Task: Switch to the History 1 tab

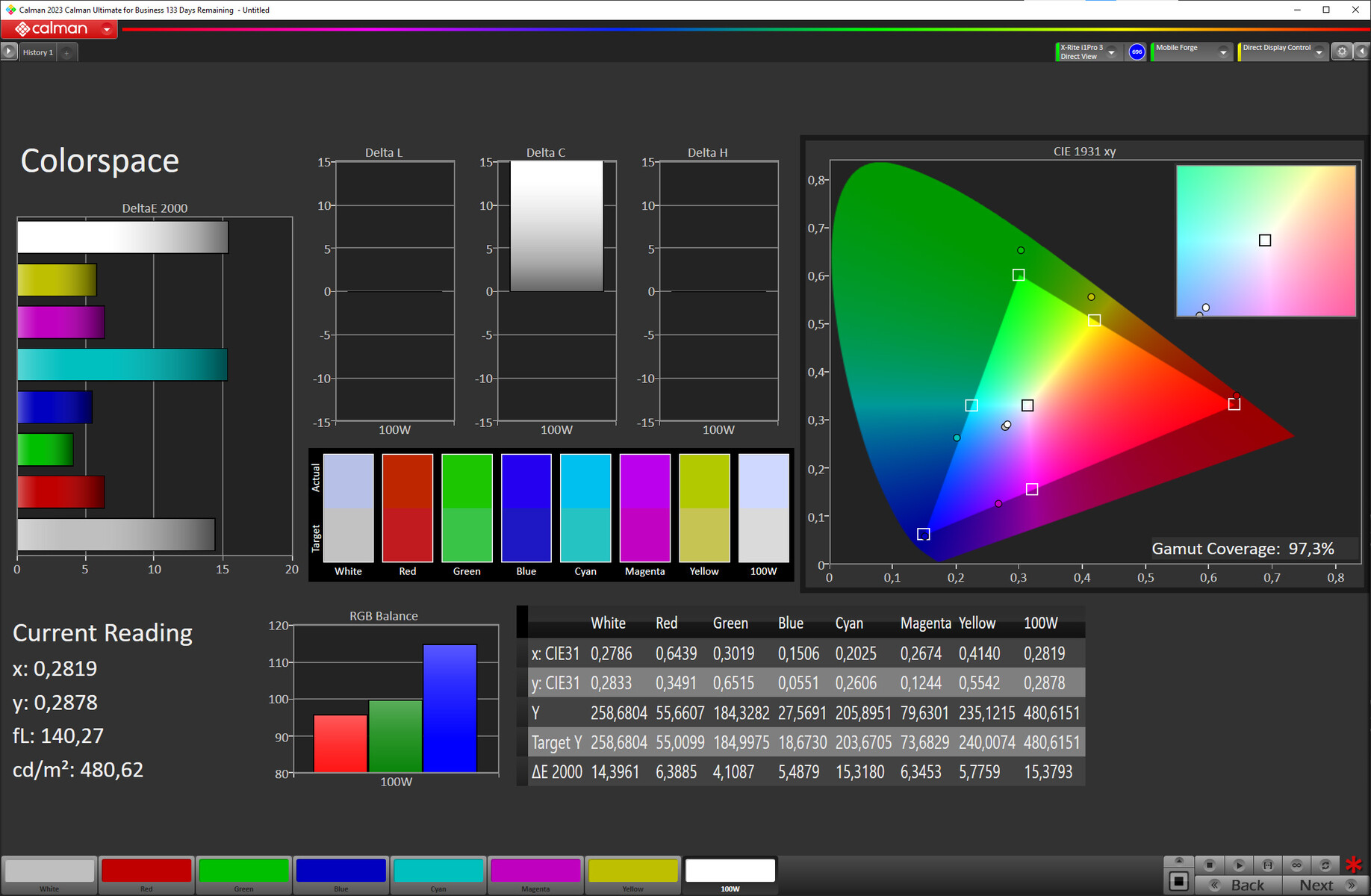Action: point(37,53)
